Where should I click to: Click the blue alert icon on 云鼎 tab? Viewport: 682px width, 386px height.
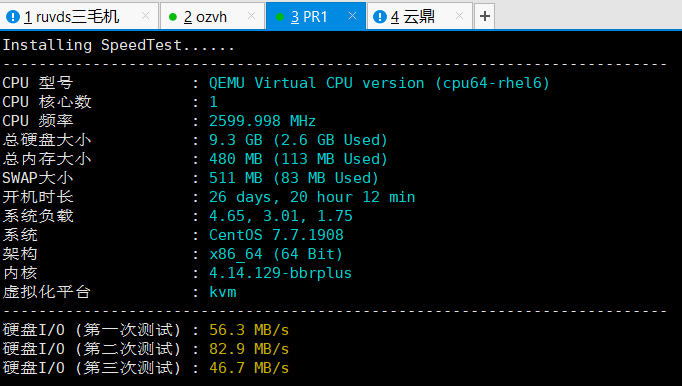[x=380, y=17]
